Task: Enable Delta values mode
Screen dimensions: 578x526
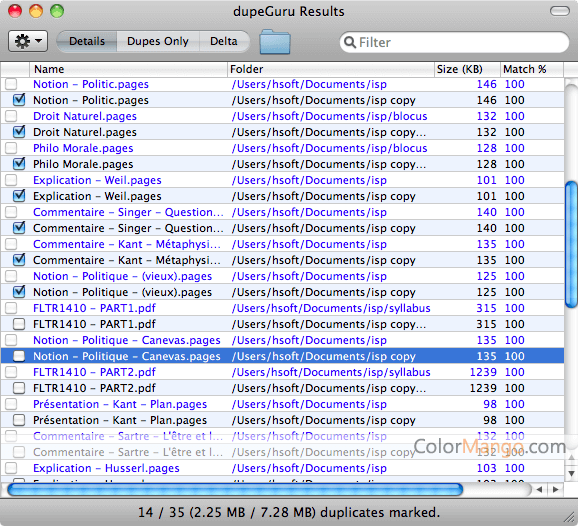Action: pyautogui.click(x=224, y=41)
